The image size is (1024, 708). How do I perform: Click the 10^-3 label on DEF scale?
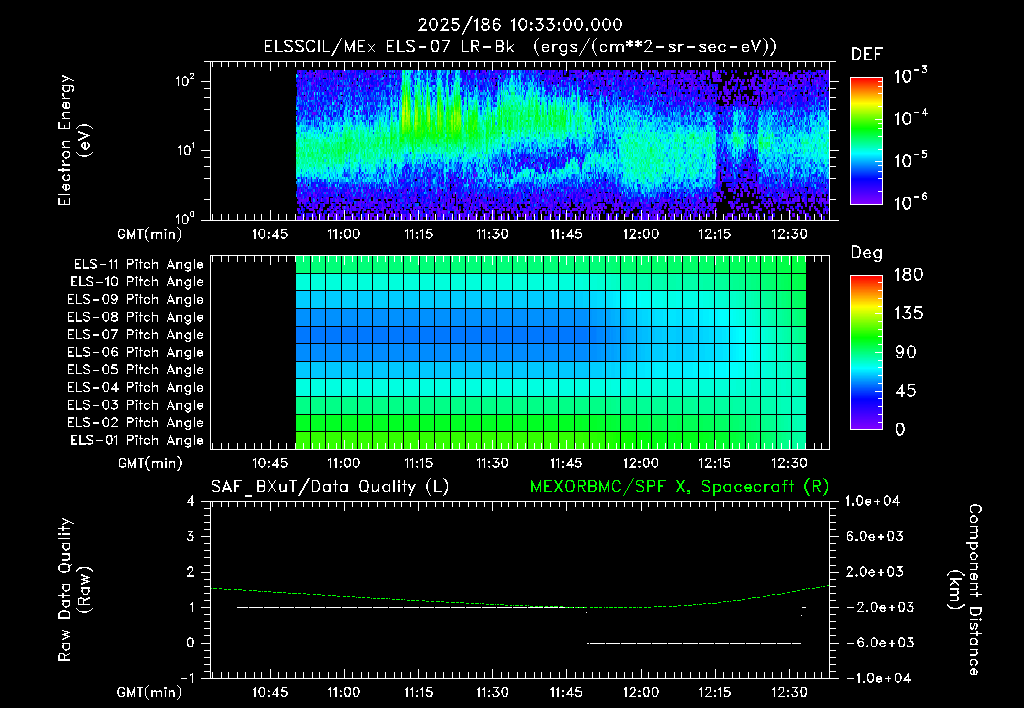910,76
